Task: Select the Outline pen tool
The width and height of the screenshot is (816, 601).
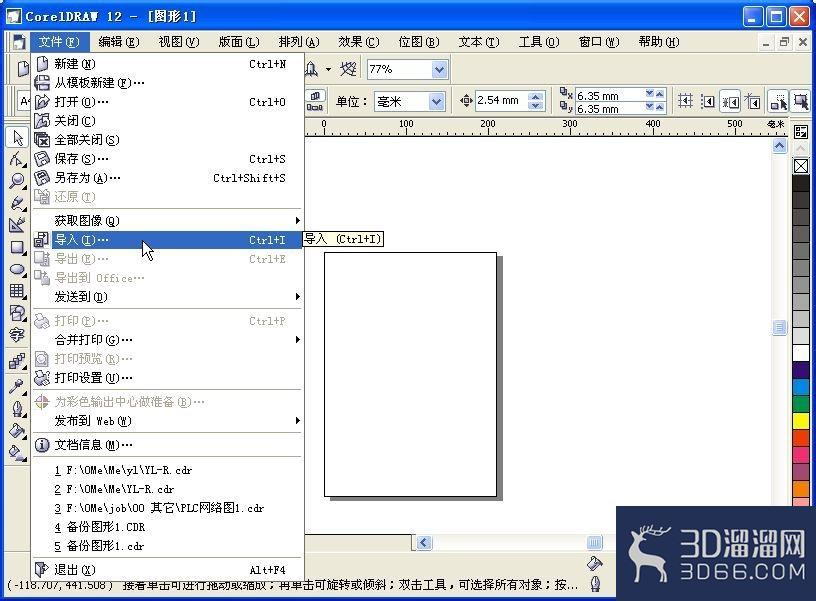Action: click(x=17, y=409)
